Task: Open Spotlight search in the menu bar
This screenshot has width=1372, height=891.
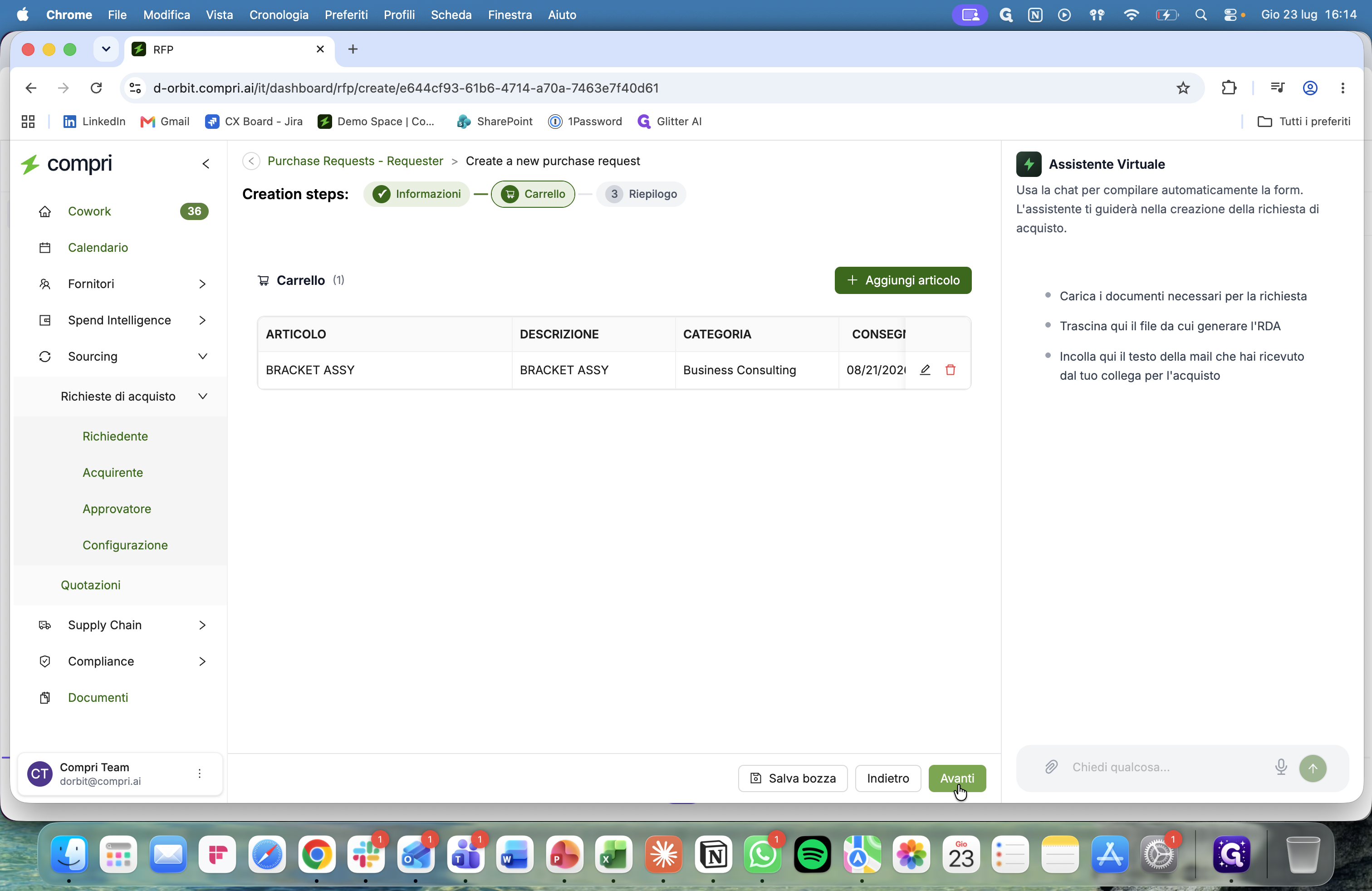Action: click(x=1201, y=15)
